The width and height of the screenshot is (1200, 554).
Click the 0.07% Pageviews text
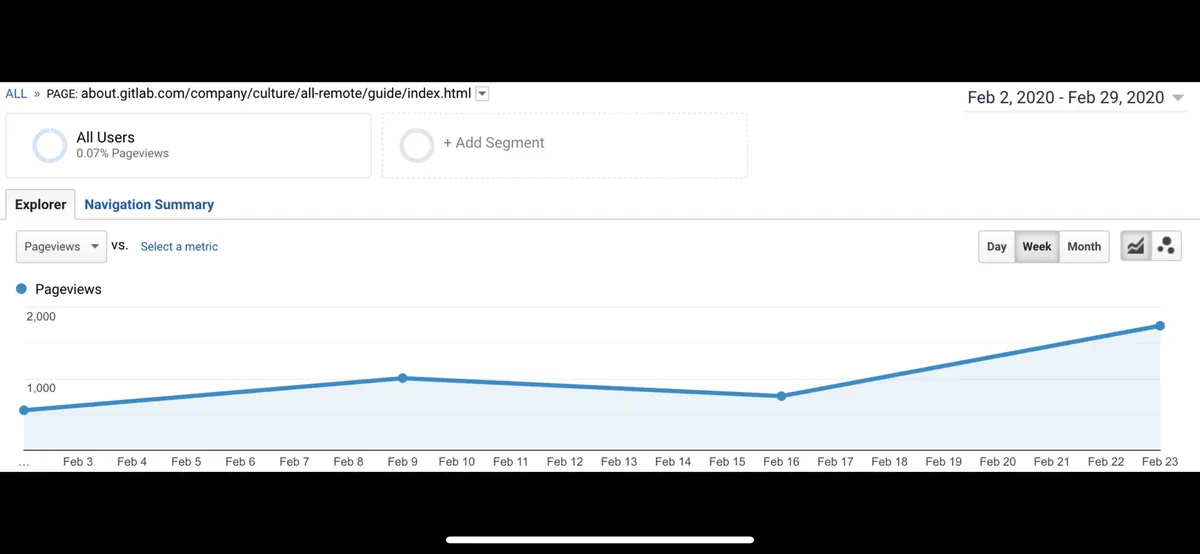click(x=122, y=154)
